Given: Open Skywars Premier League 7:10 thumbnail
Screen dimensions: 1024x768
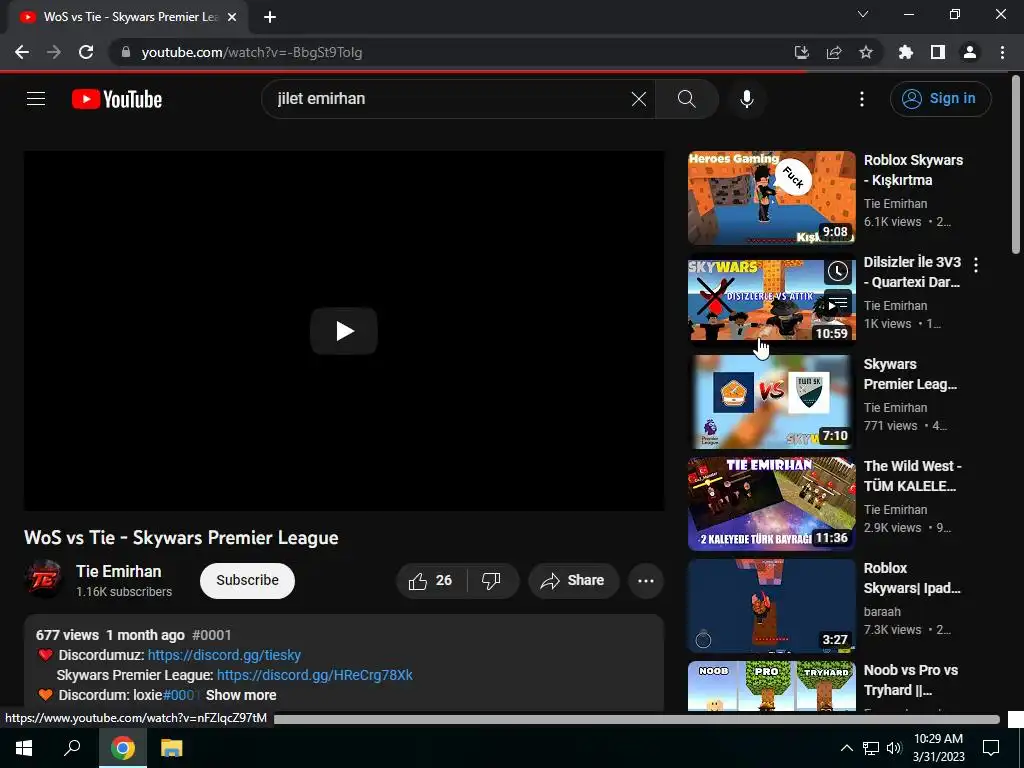Looking at the screenshot, I should [x=771, y=402].
